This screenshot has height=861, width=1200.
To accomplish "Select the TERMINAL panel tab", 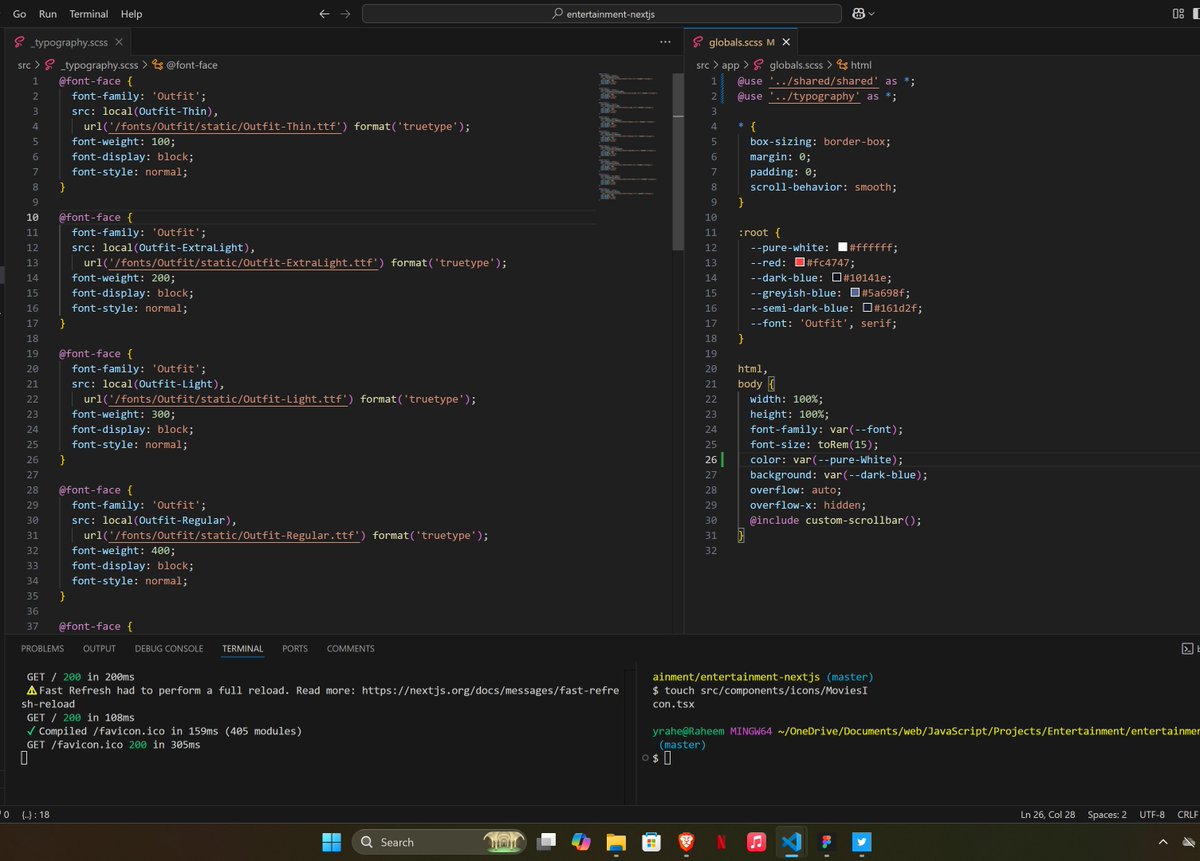I will point(243,648).
